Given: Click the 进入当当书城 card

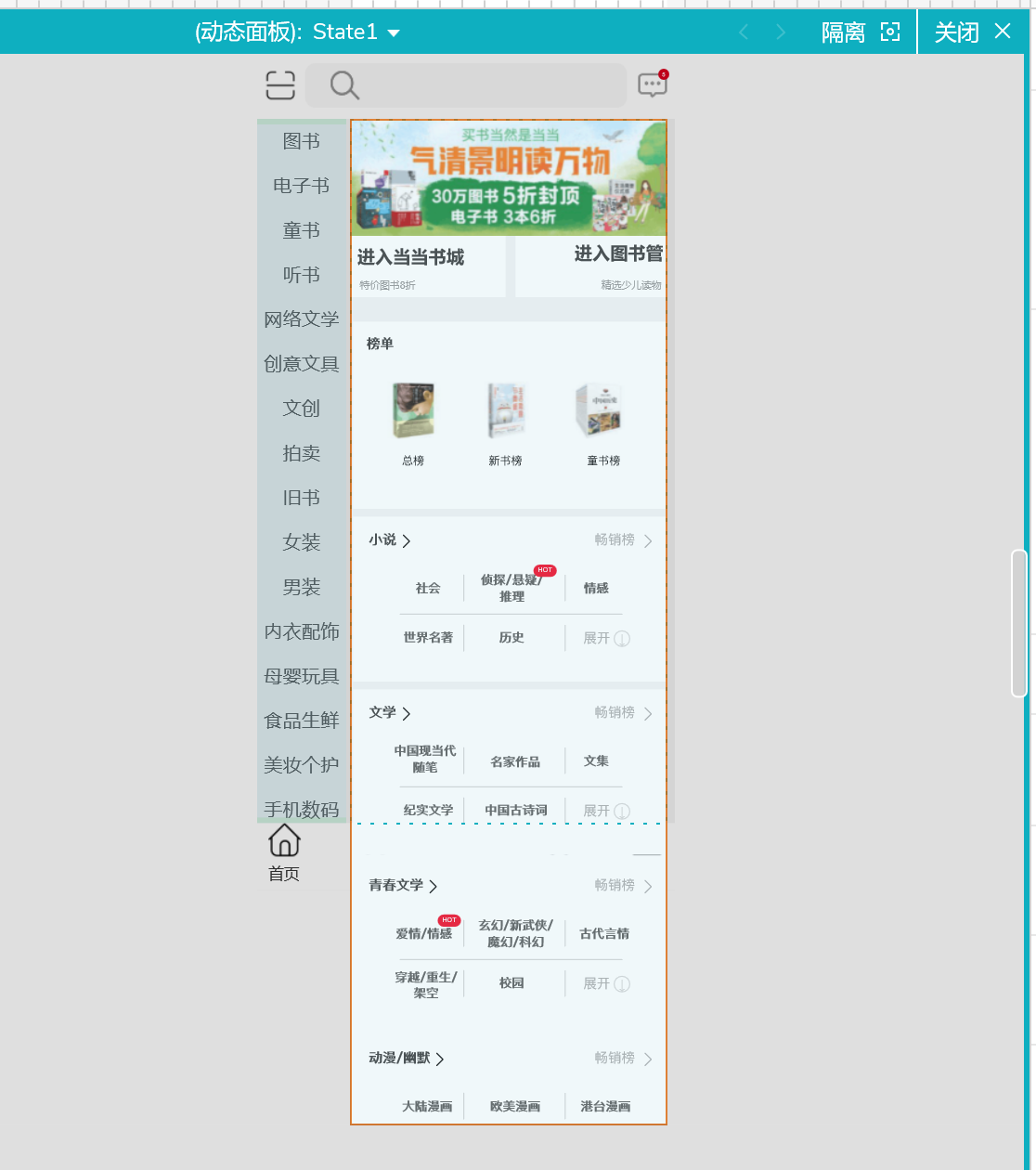Looking at the screenshot, I should pos(429,266).
